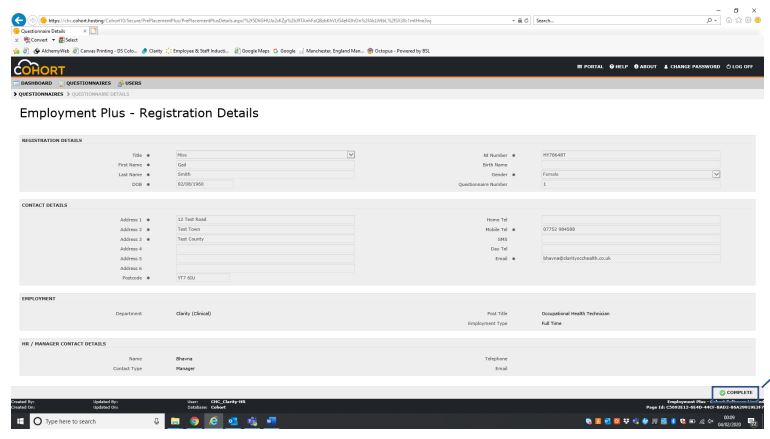Click the Postcode input field
The width and height of the screenshot is (770, 439).
[203, 278]
